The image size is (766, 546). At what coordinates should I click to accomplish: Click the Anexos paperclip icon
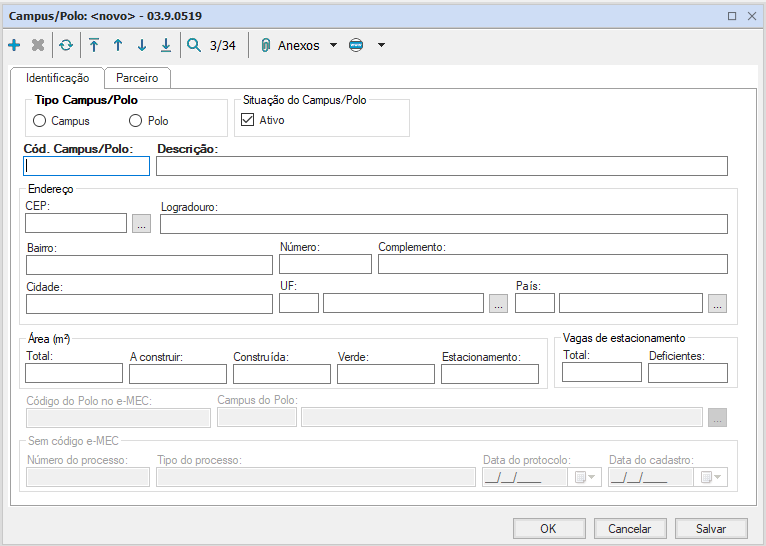(266, 45)
